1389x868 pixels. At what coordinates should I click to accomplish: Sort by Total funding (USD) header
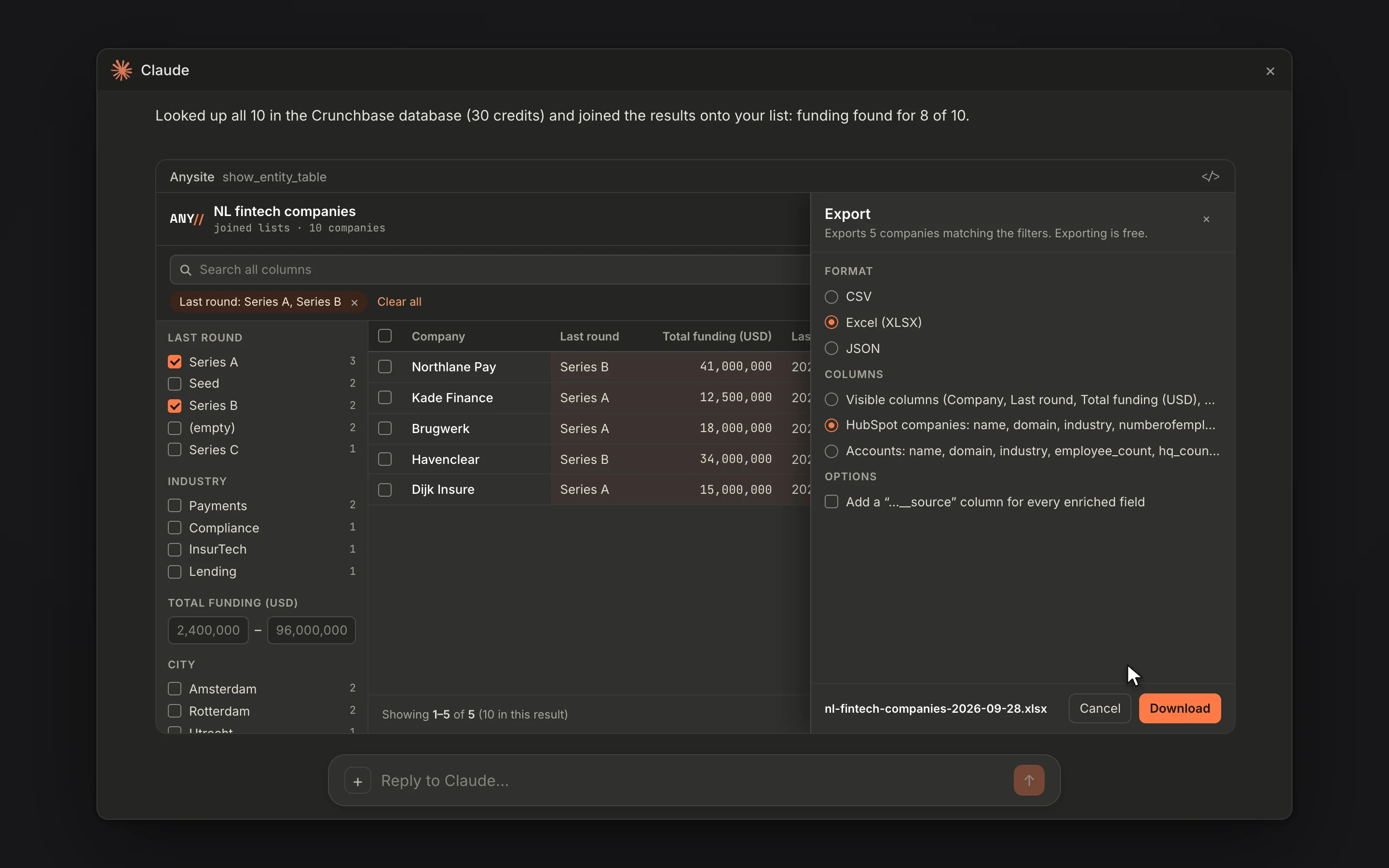pyautogui.click(x=717, y=337)
